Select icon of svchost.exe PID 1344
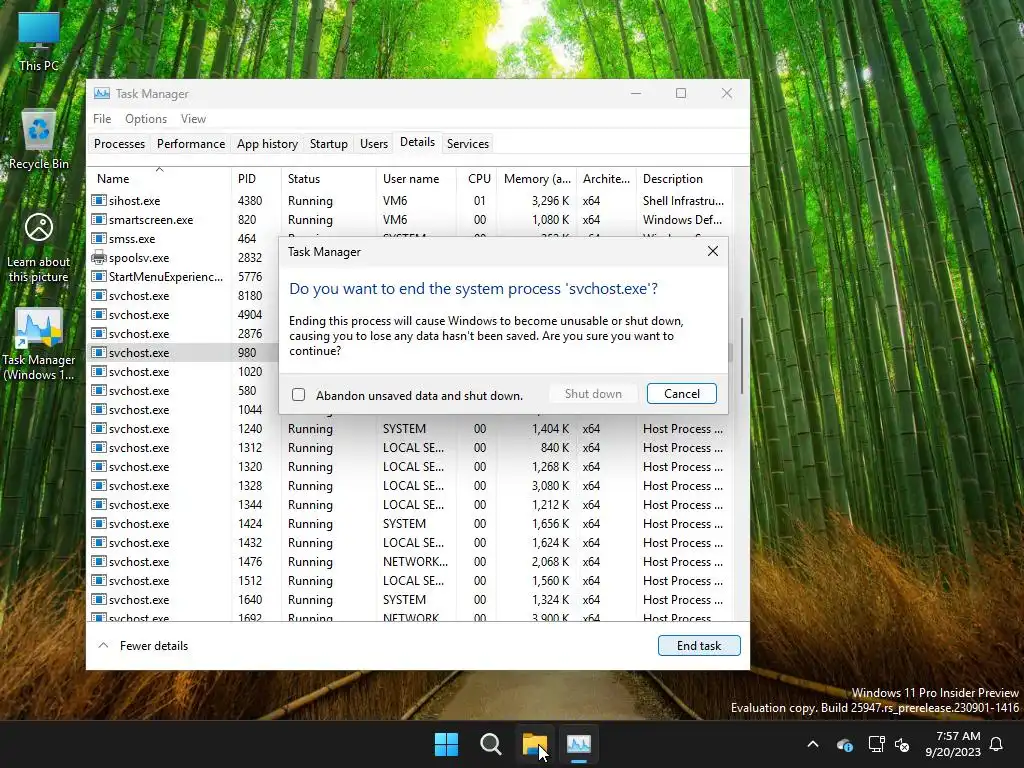The image size is (1024, 768). 99,504
